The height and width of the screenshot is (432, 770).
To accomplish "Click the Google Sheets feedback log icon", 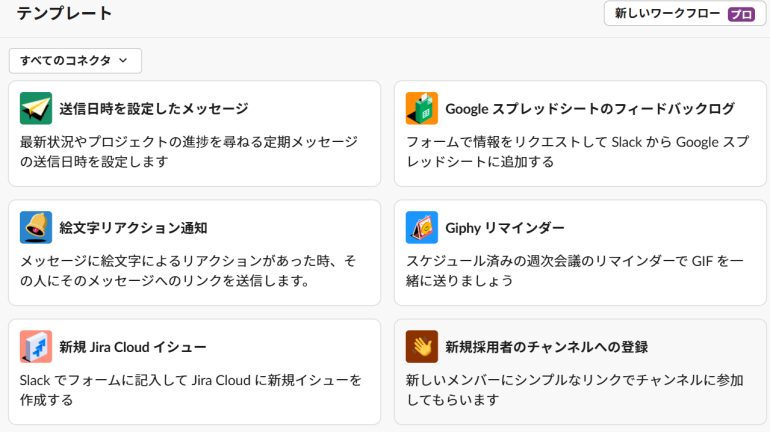I will click(422, 108).
